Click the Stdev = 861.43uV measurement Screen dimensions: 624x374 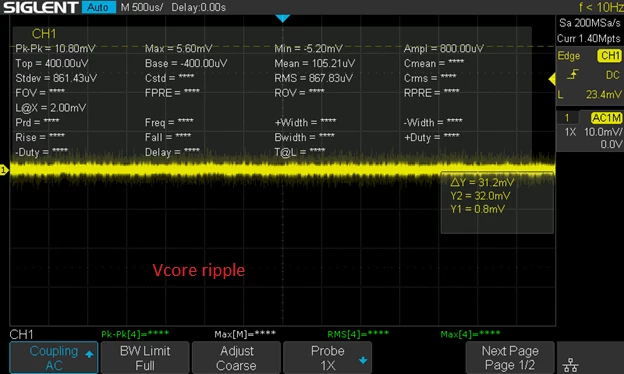pyautogui.click(x=56, y=78)
